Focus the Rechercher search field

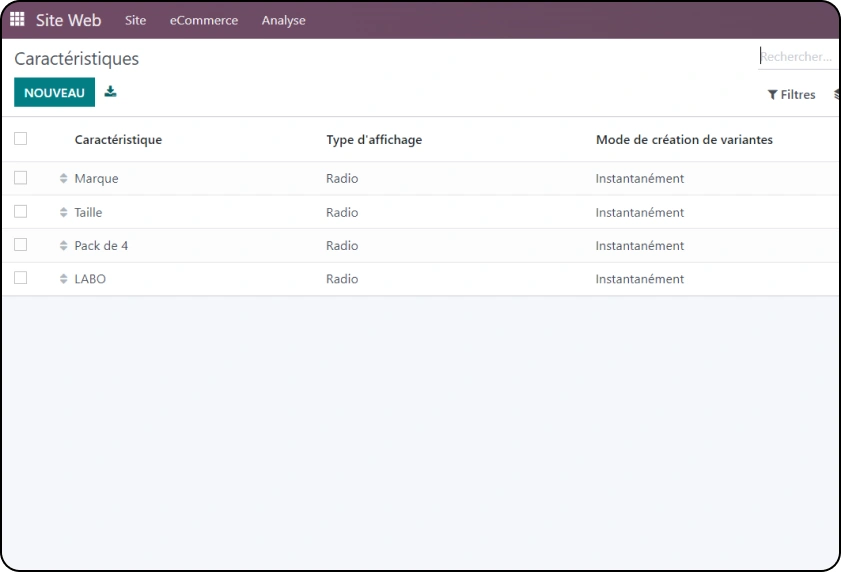797,56
